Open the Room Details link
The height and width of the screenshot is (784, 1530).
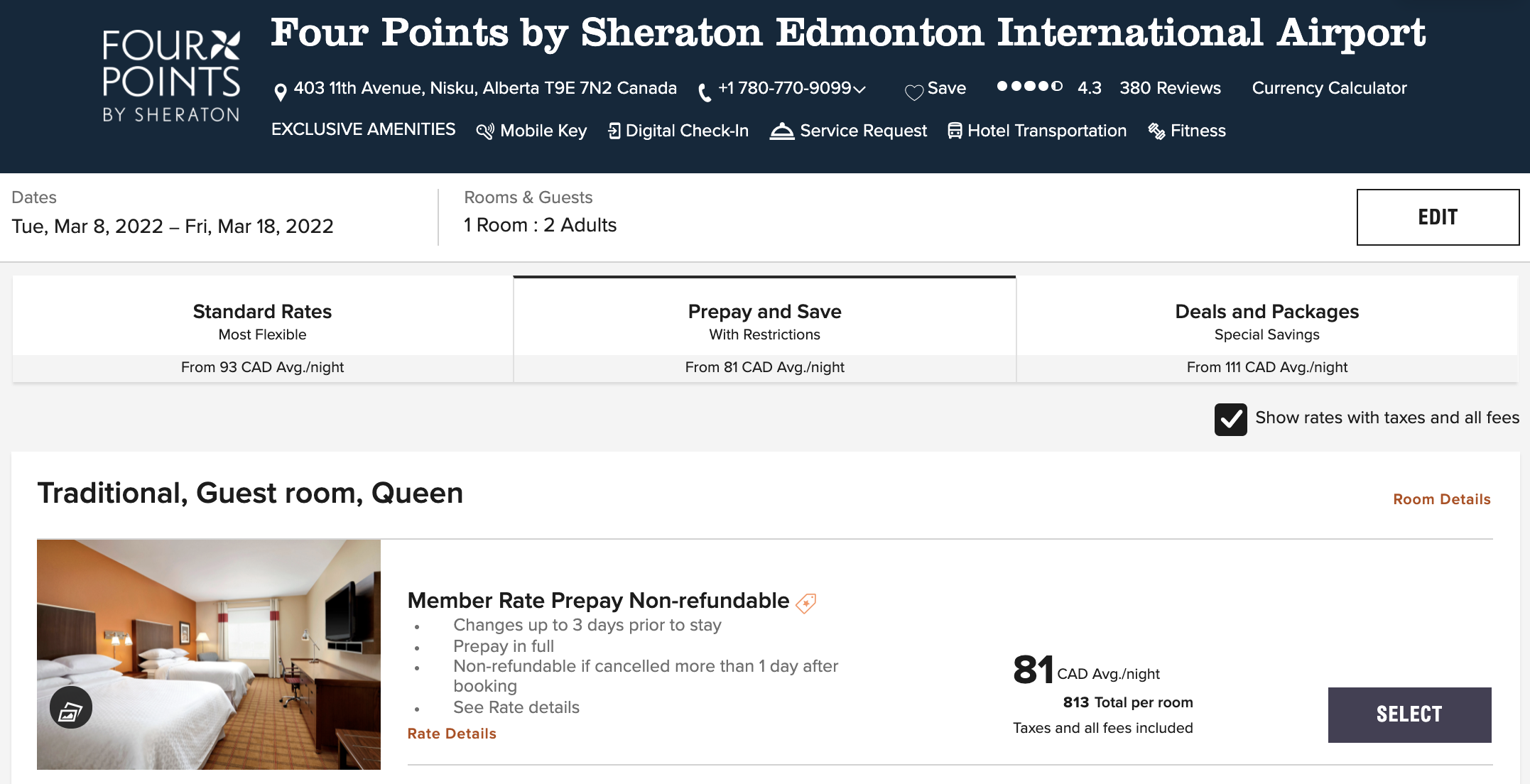[x=1441, y=499]
